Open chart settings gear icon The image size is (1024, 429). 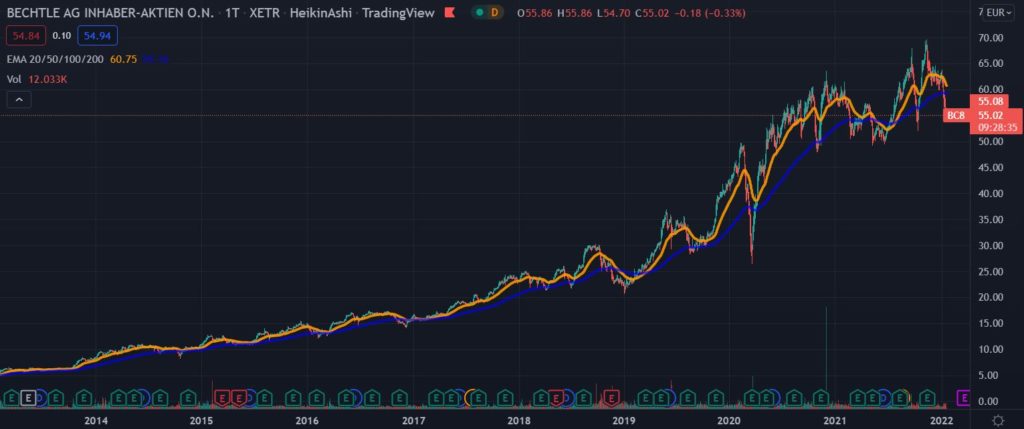point(998,420)
